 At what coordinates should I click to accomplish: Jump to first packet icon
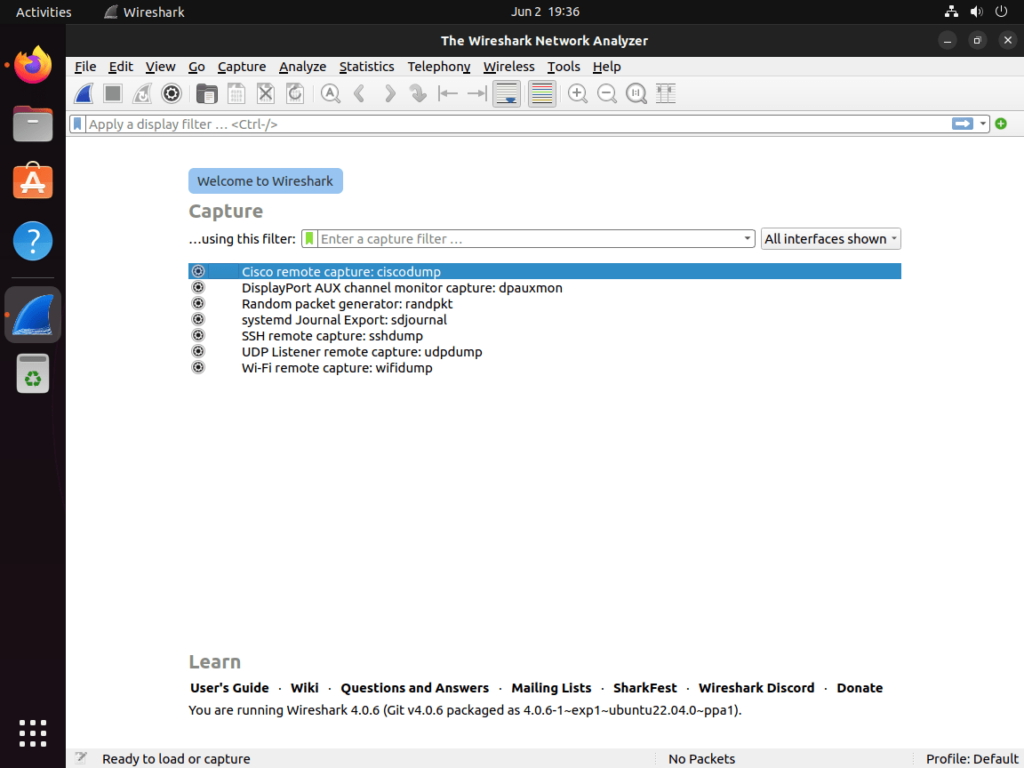(x=447, y=93)
